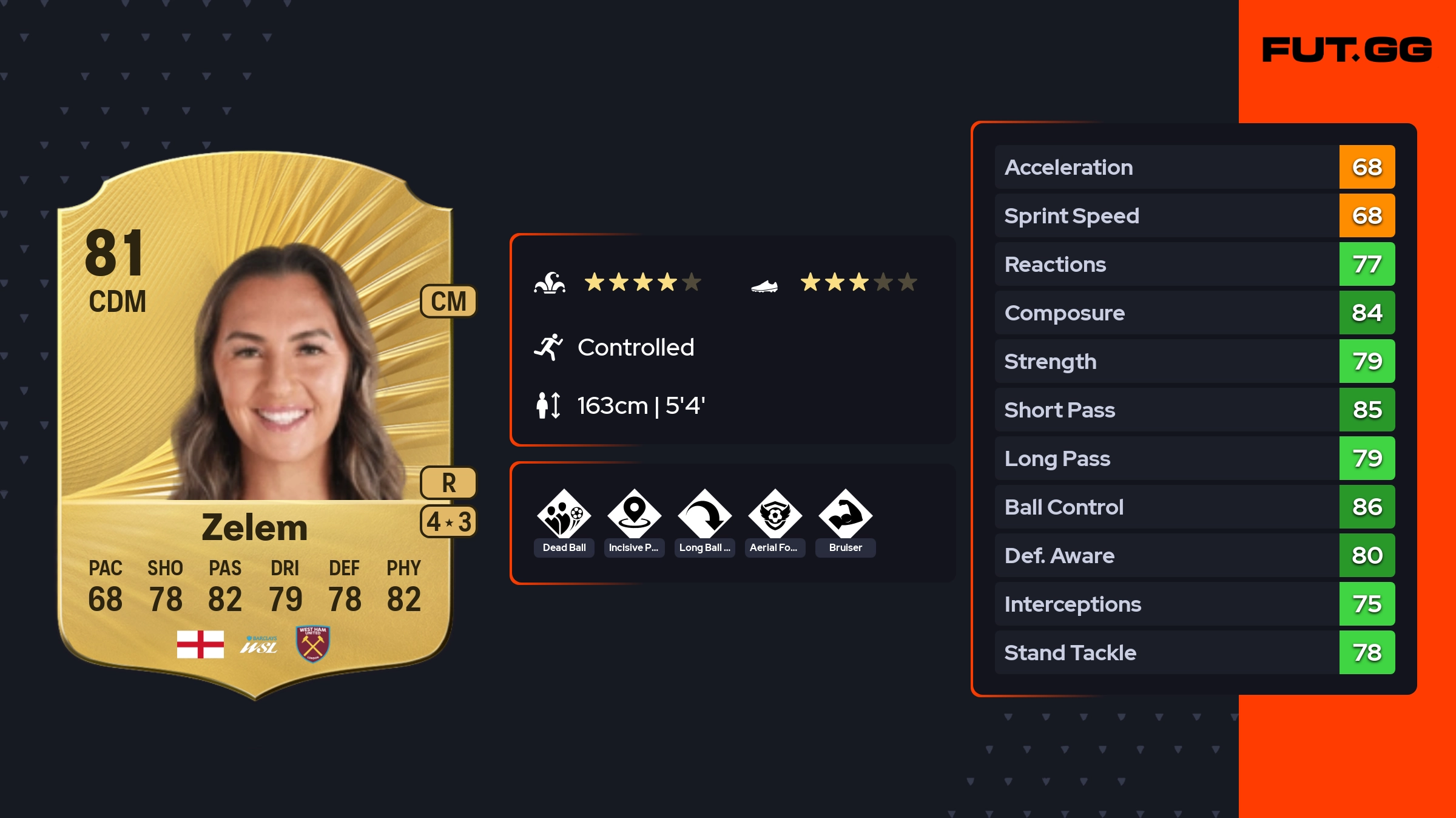1456x818 pixels.
Task: Click the weak foot boot icon
Action: tap(764, 285)
